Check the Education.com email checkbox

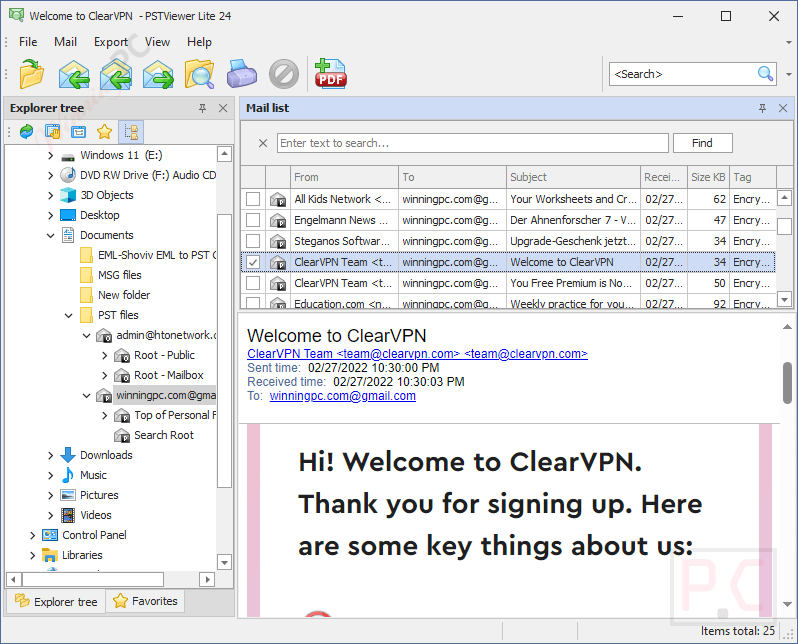(253, 303)
